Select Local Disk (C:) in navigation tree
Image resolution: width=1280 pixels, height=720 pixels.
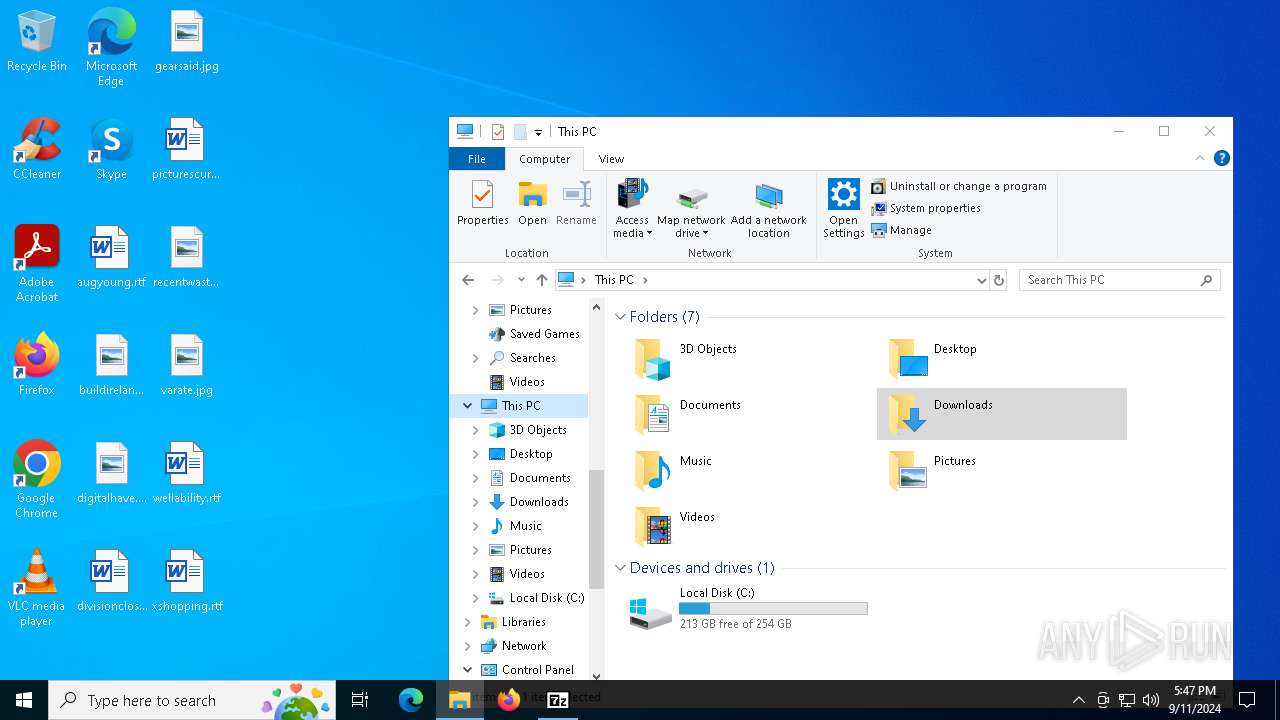tap(536, 598)
